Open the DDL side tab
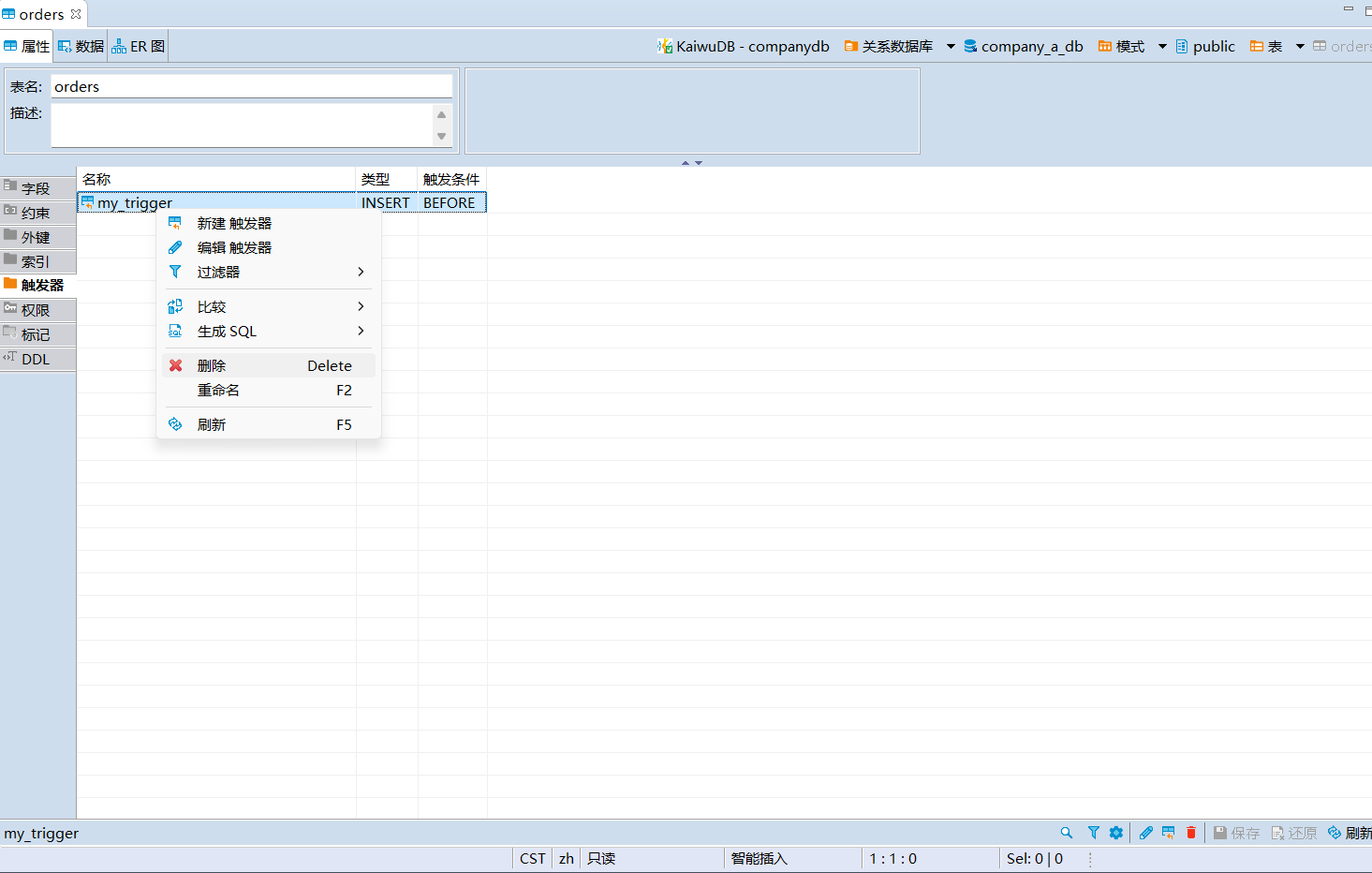Image resolution: width=1372 pixels, height=873 pixels. coord(36,359)
